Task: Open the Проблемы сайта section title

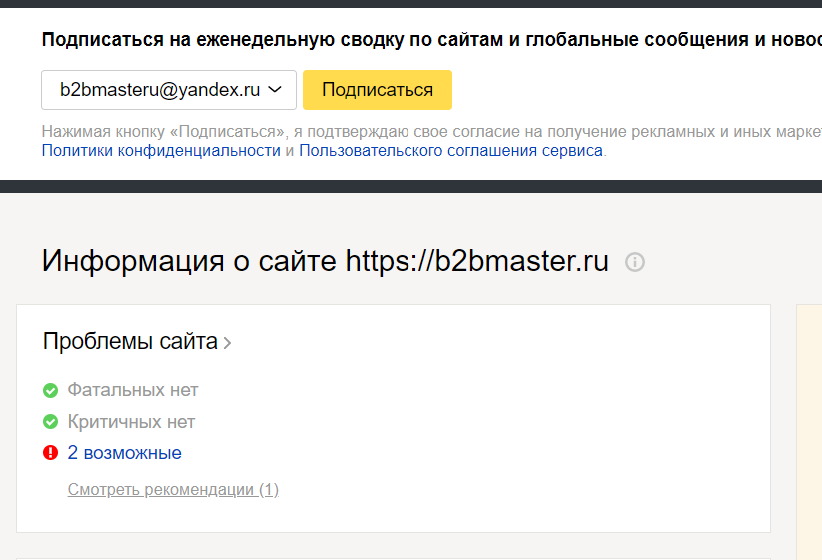Action: click(x=130, y=342)
